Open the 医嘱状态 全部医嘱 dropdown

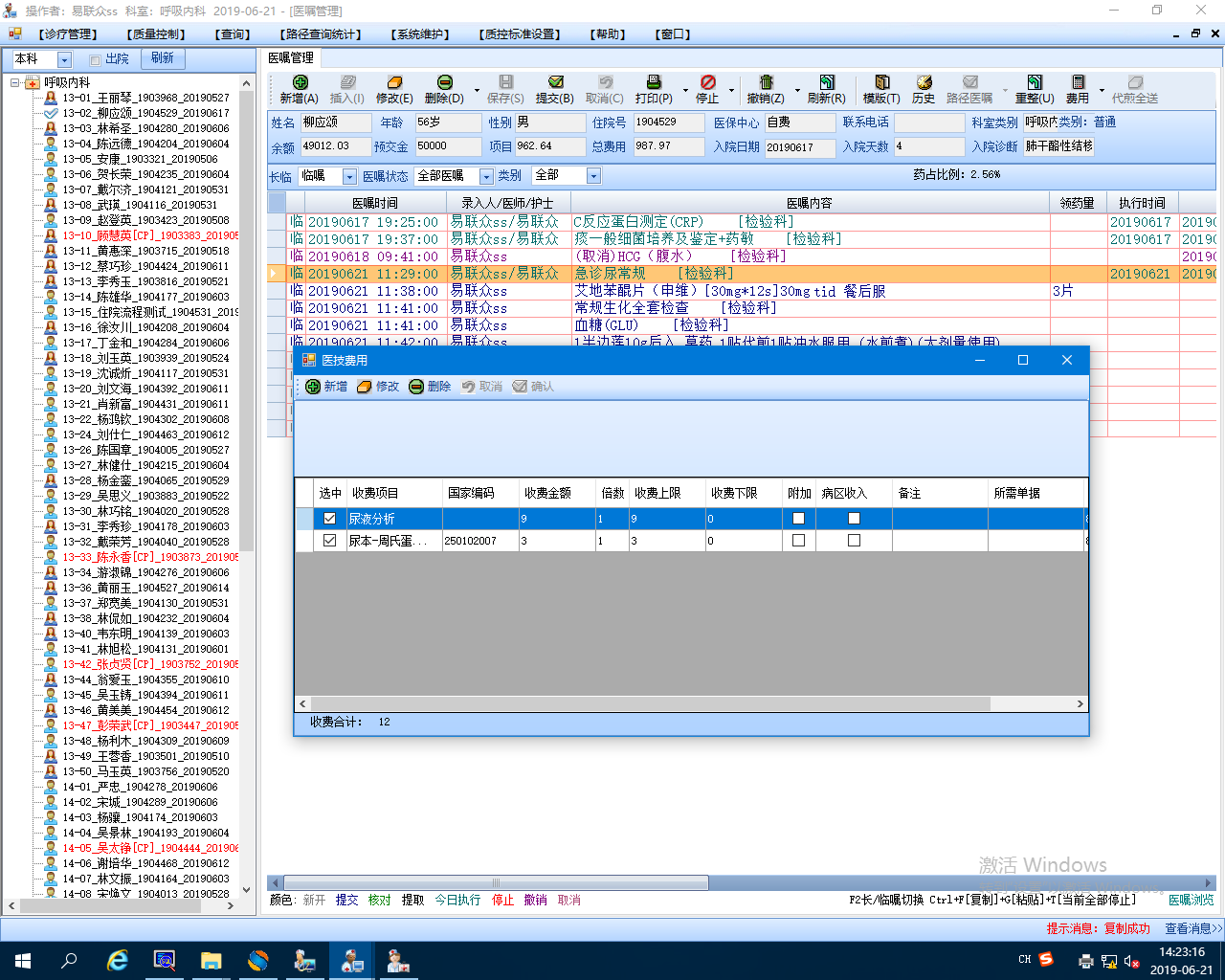point(486,177)
